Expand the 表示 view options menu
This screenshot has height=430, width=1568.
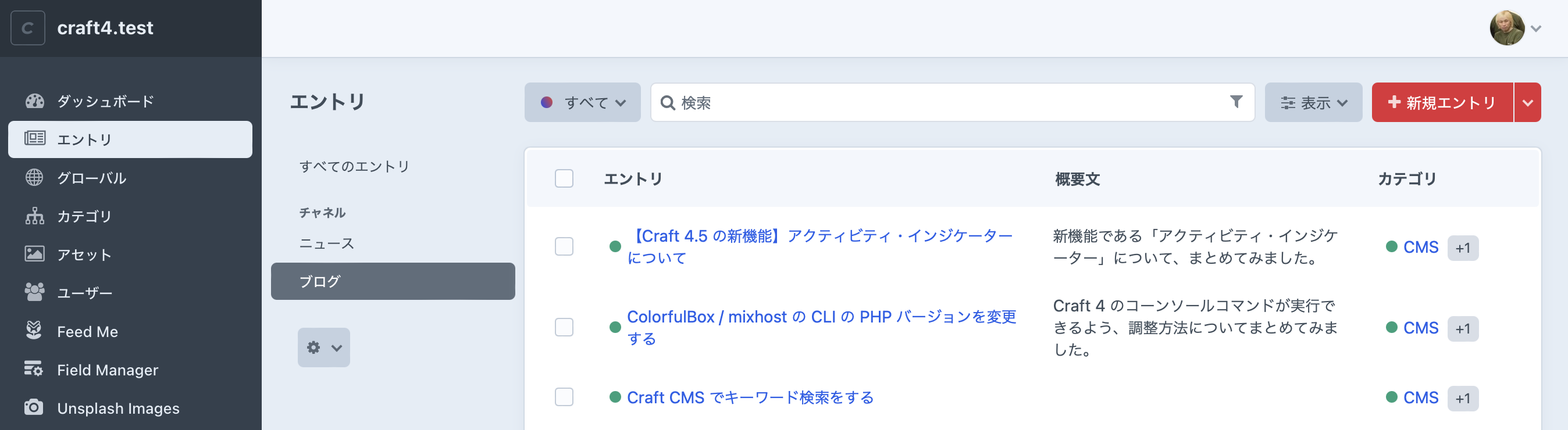(x=1313, y=103)
